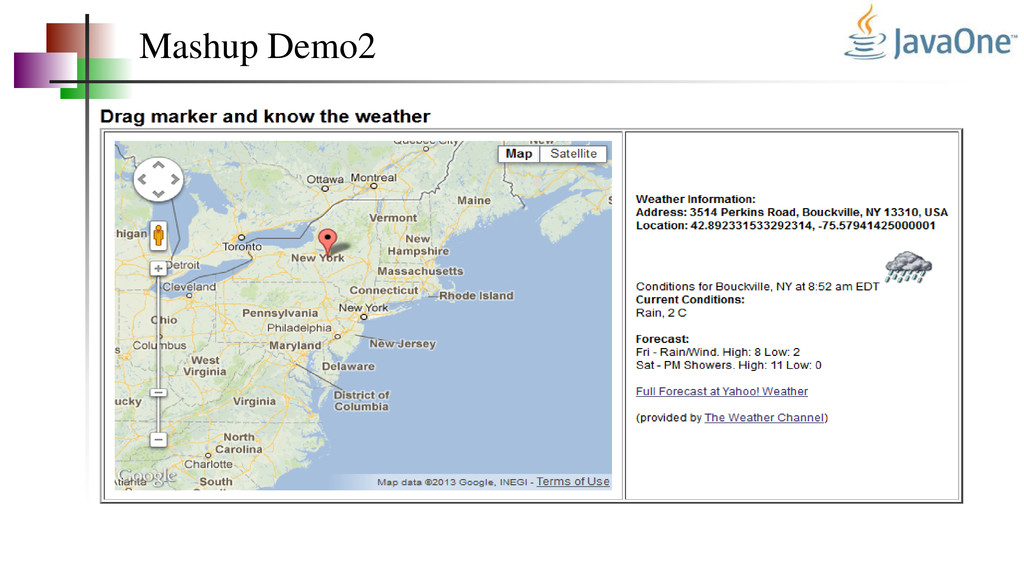Screen dimensions: 1024x576
Task: Pan map right using the right arrow
Action: [x=174, y=180]
